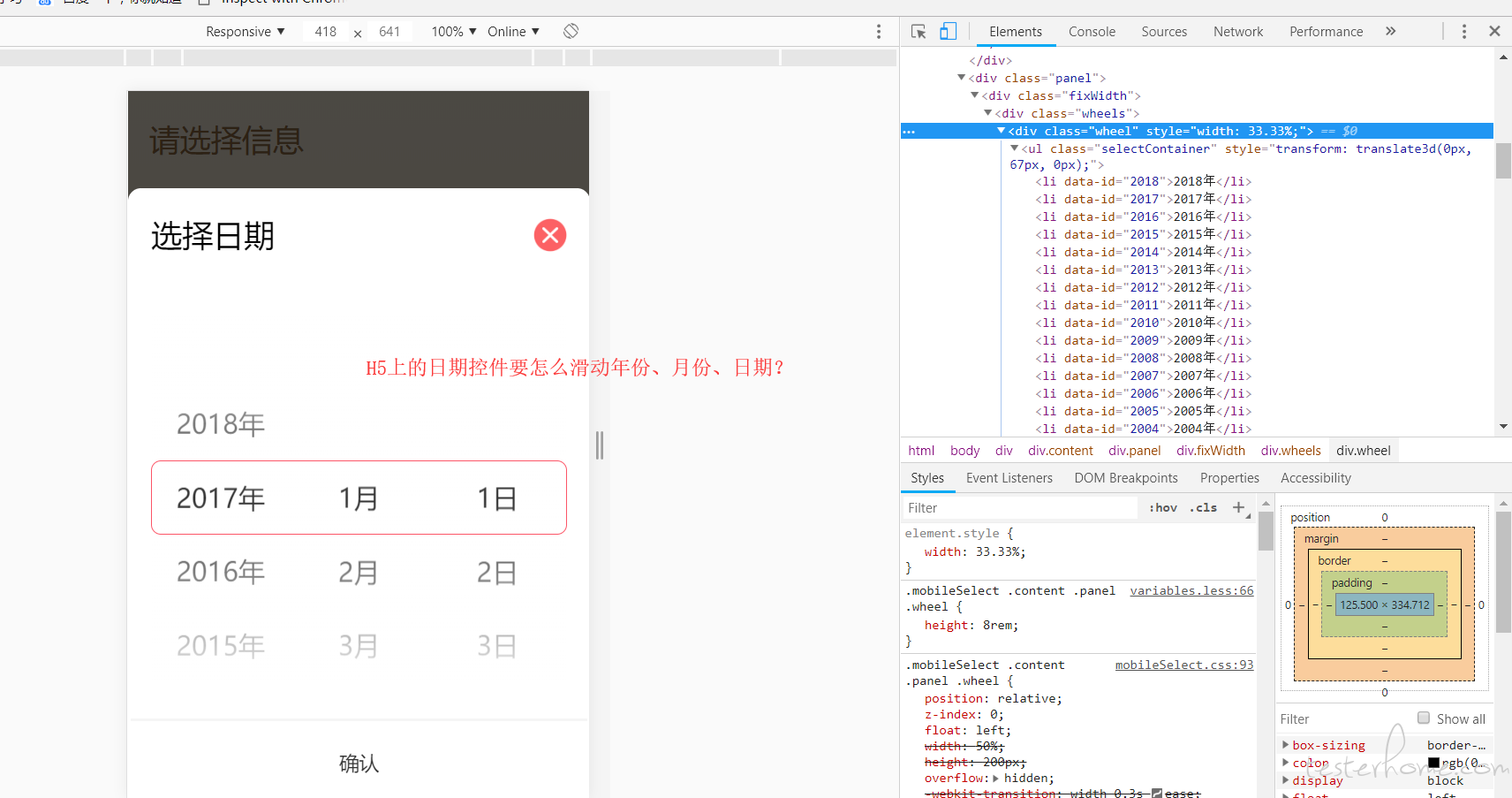
Task: Select 2016年 in the year wheel
Action: 221,572
